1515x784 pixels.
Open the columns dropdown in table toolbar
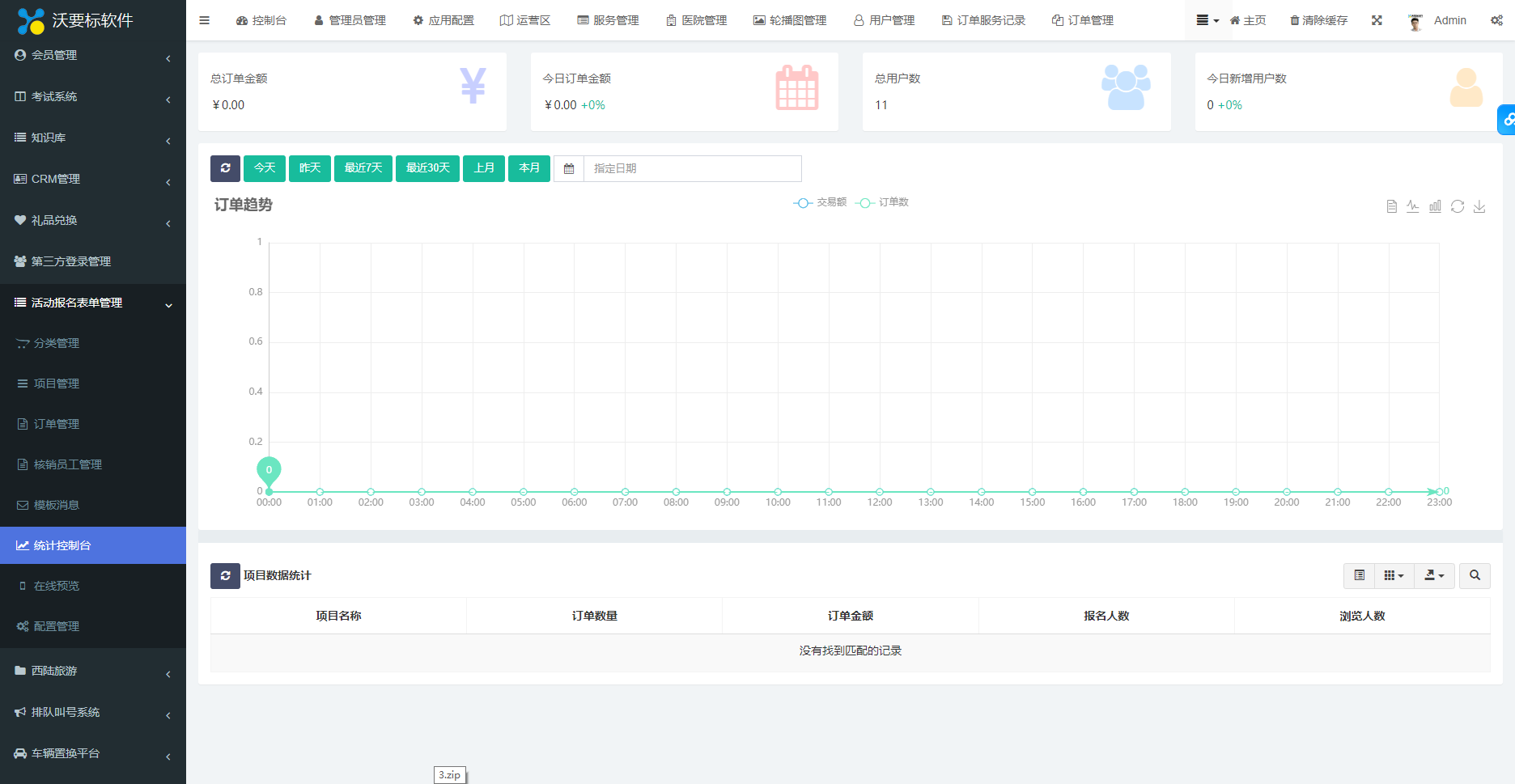tap(1394, 575)
